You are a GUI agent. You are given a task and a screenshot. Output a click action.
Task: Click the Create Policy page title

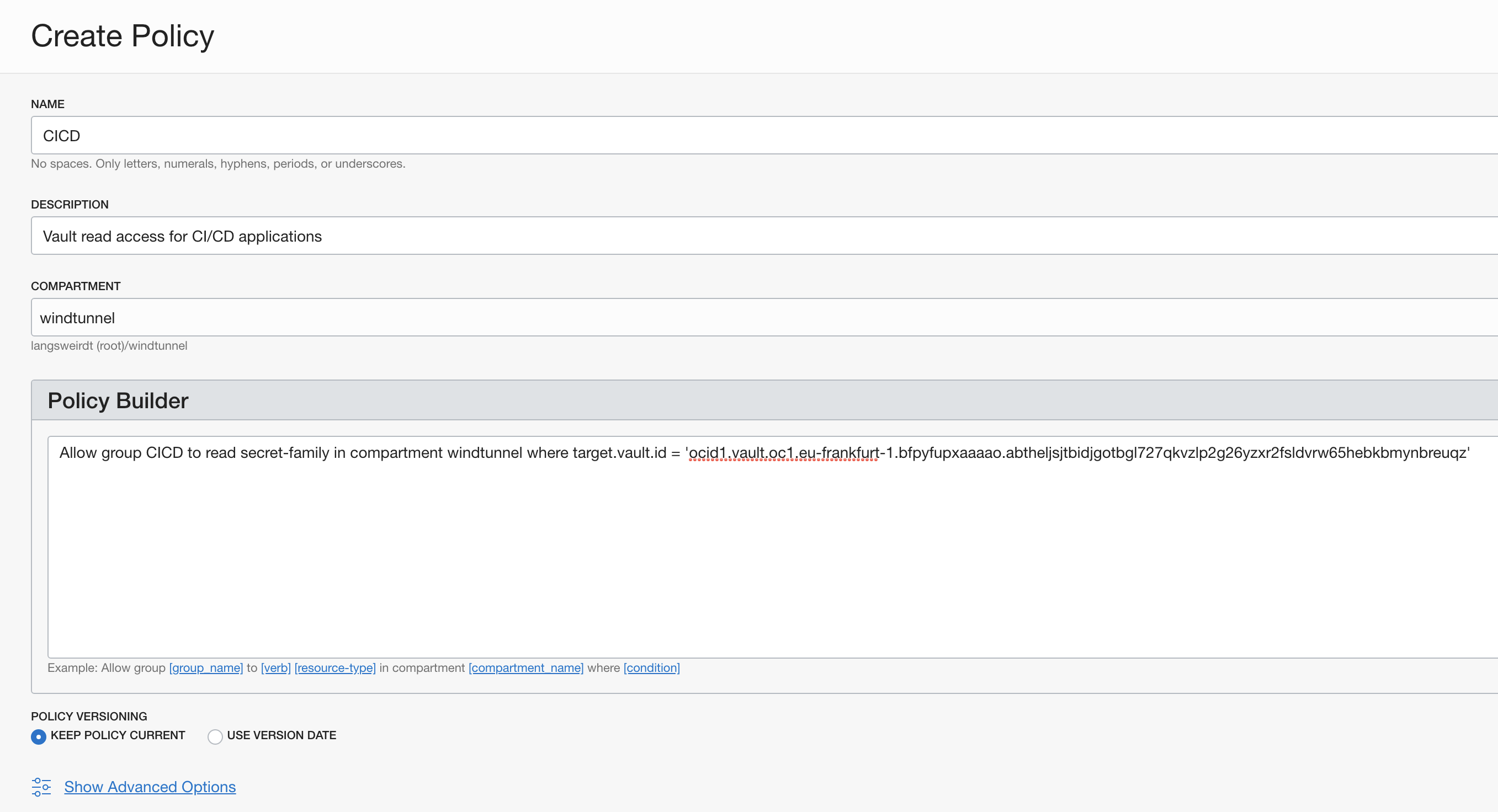(123, 36)
